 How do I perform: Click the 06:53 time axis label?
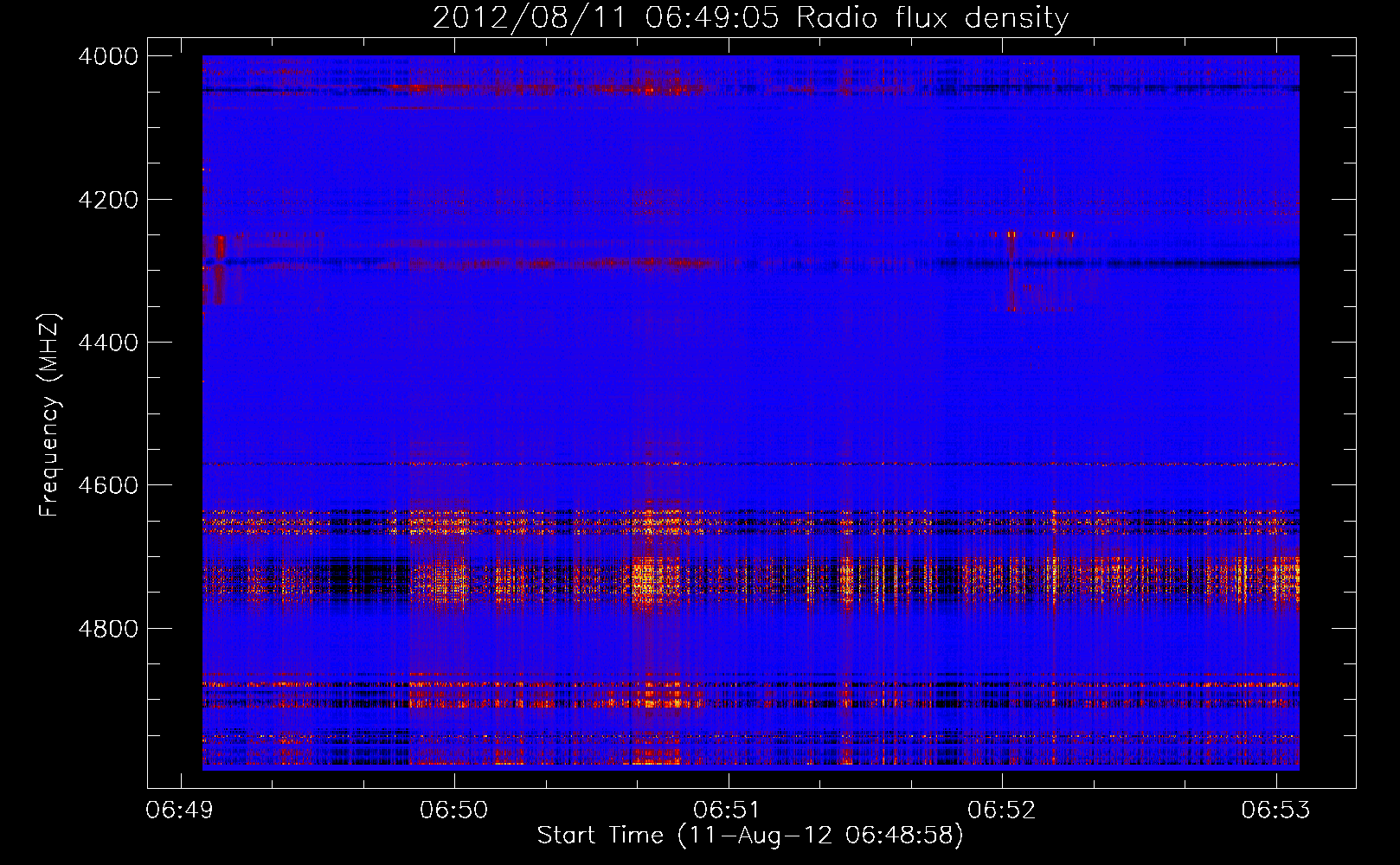click(1275, 811)
